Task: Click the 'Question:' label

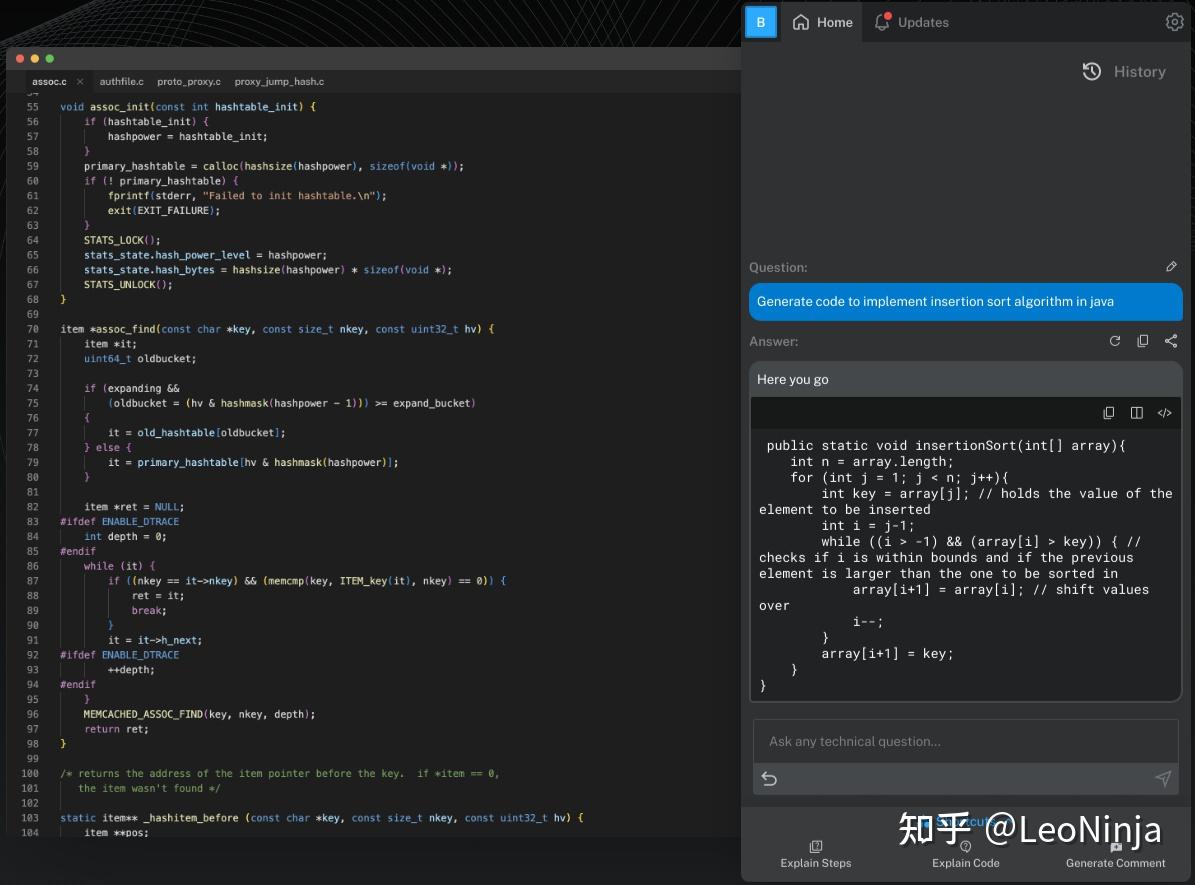Action: pos(778,268)
